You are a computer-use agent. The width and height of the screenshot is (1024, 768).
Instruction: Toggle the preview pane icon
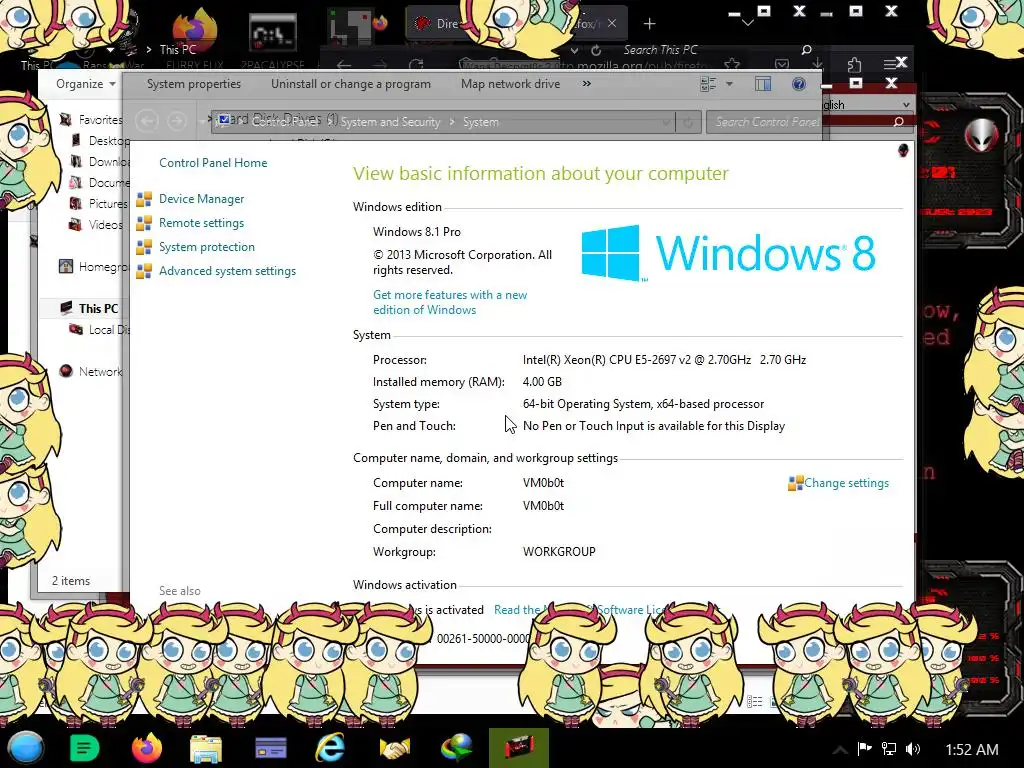(x=763, y=84)
